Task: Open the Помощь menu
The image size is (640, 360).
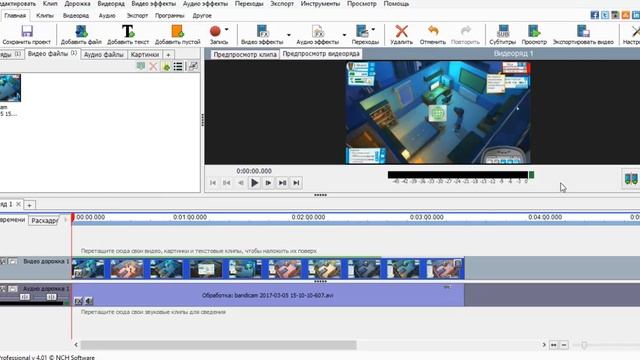Action: point(396,4)
